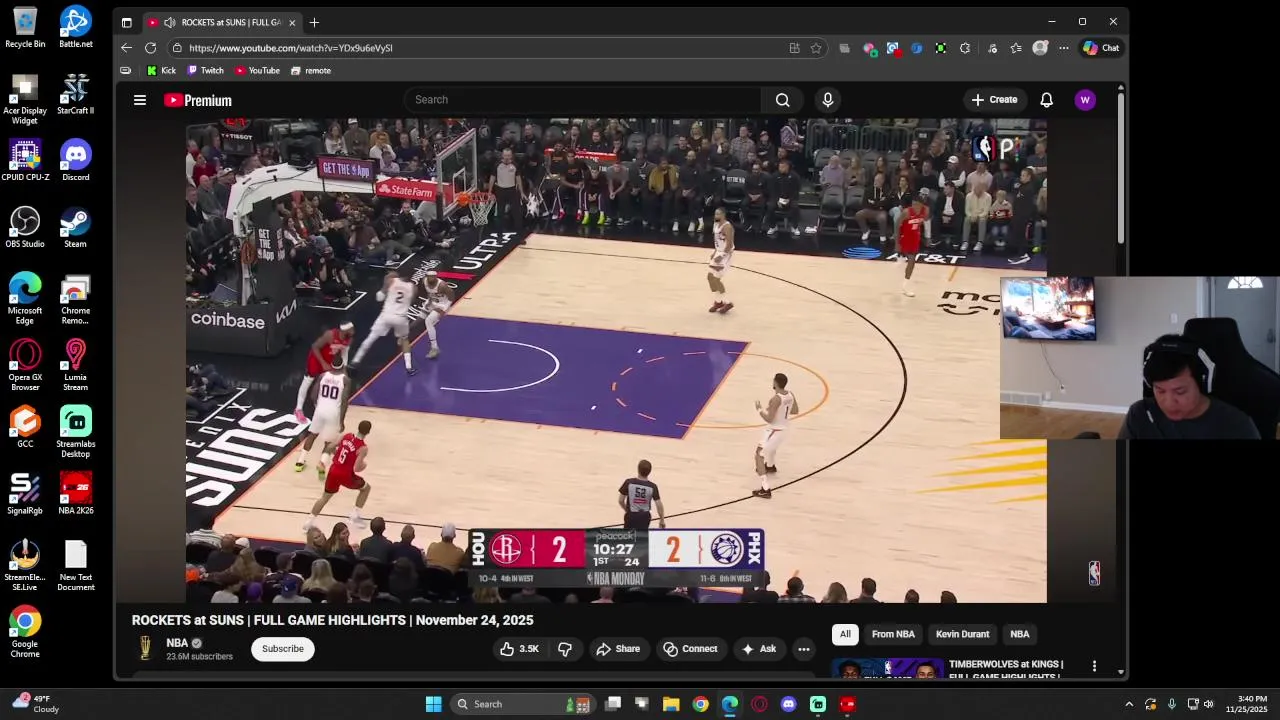The height and width of the screenshot is (720, 1280).
Task: Click the Ask button
Action: [x=759, y=649]
